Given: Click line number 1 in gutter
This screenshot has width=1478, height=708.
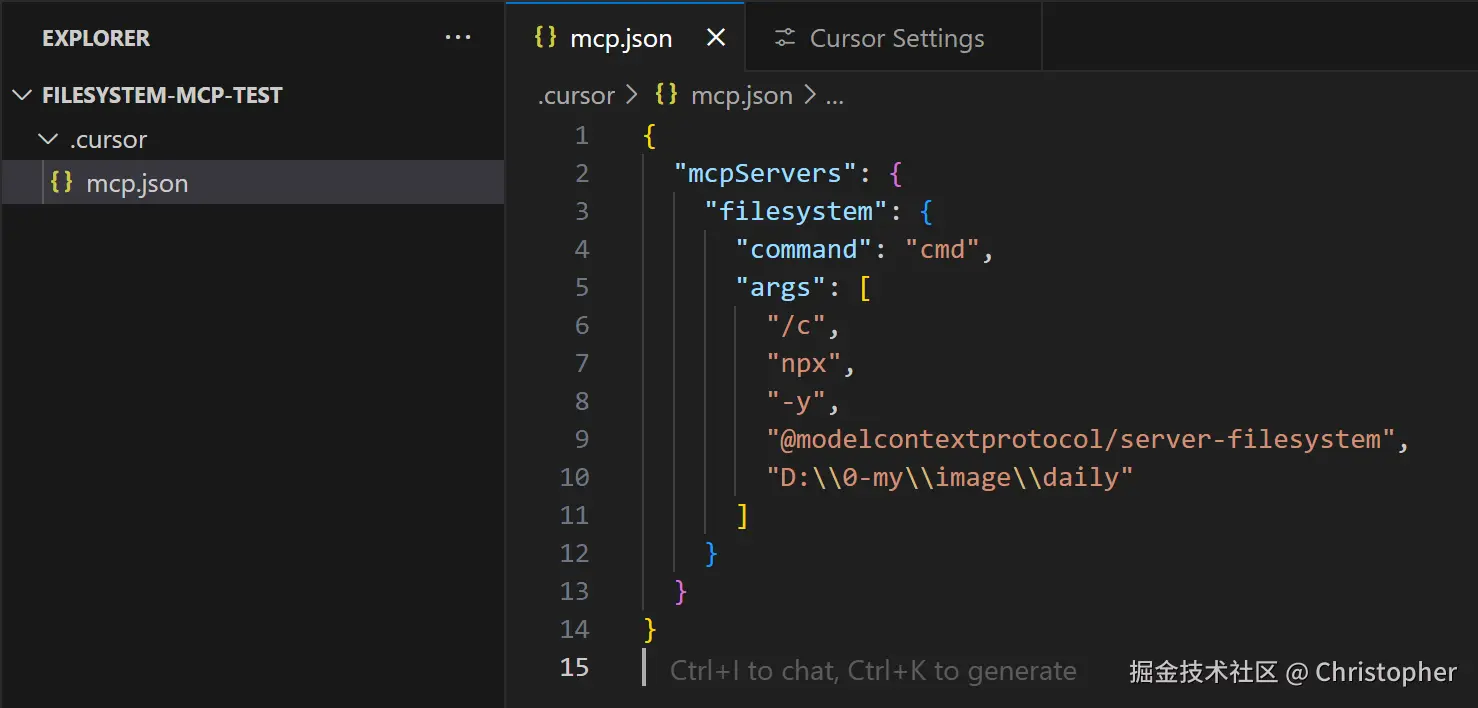Looking at the screenshot, I should pyautogui.click(x=581, y=135).
